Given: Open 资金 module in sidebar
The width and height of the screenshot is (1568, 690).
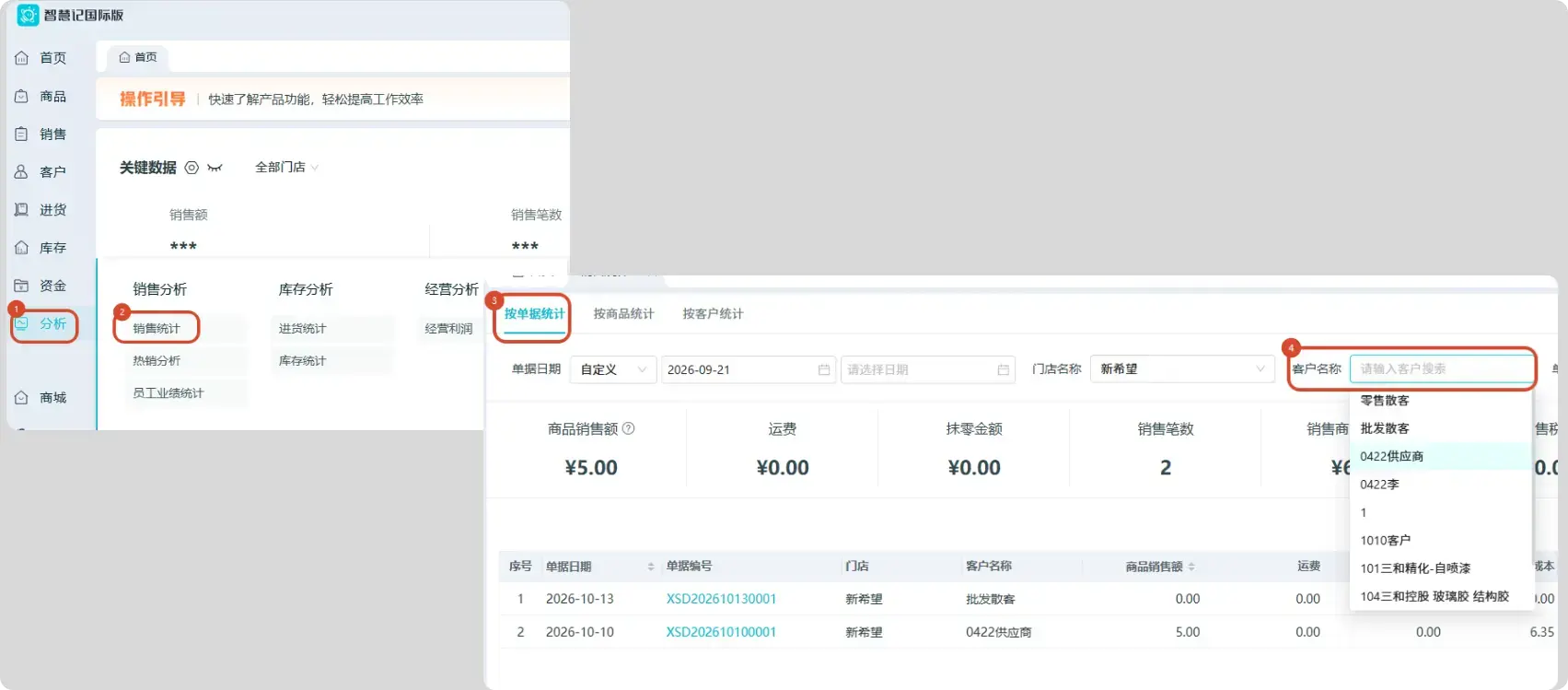Looking at the screenshot, I should 41,286.
